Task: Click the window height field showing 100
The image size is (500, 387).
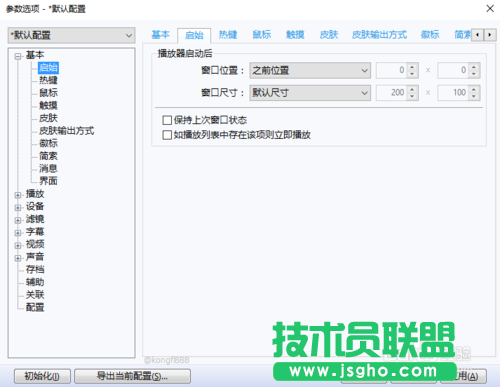Action: click(453, 93)
